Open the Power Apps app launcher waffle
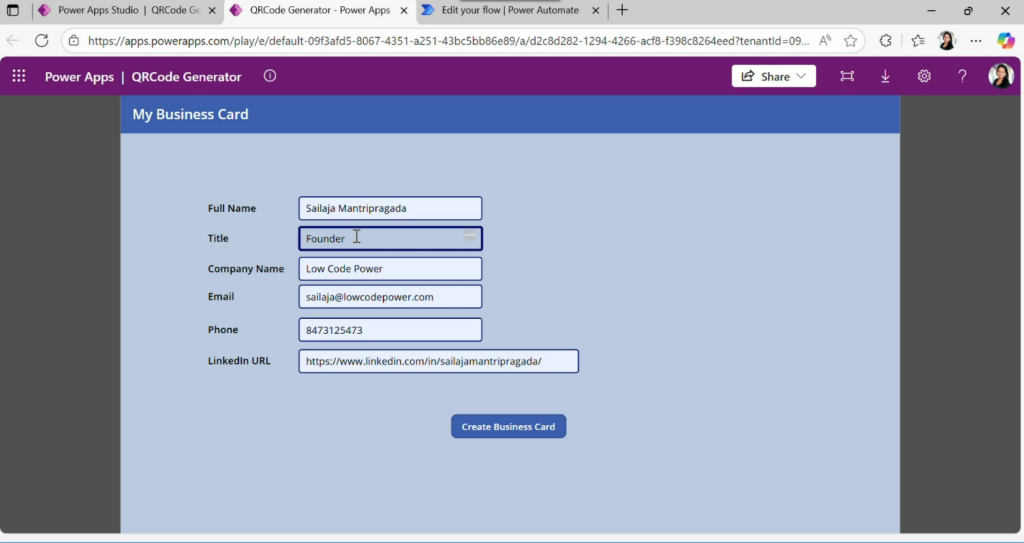Viewport: 1024px width, 543px height. [19, 76]
